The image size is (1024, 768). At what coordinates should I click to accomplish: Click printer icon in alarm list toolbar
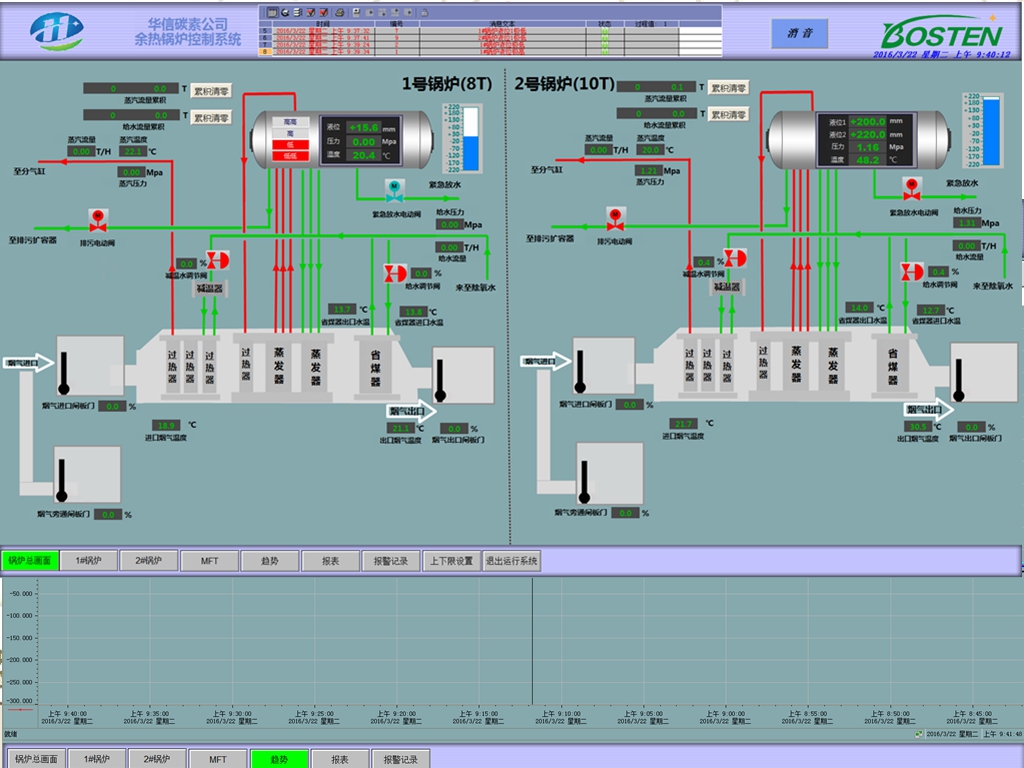tap(340, 12)
